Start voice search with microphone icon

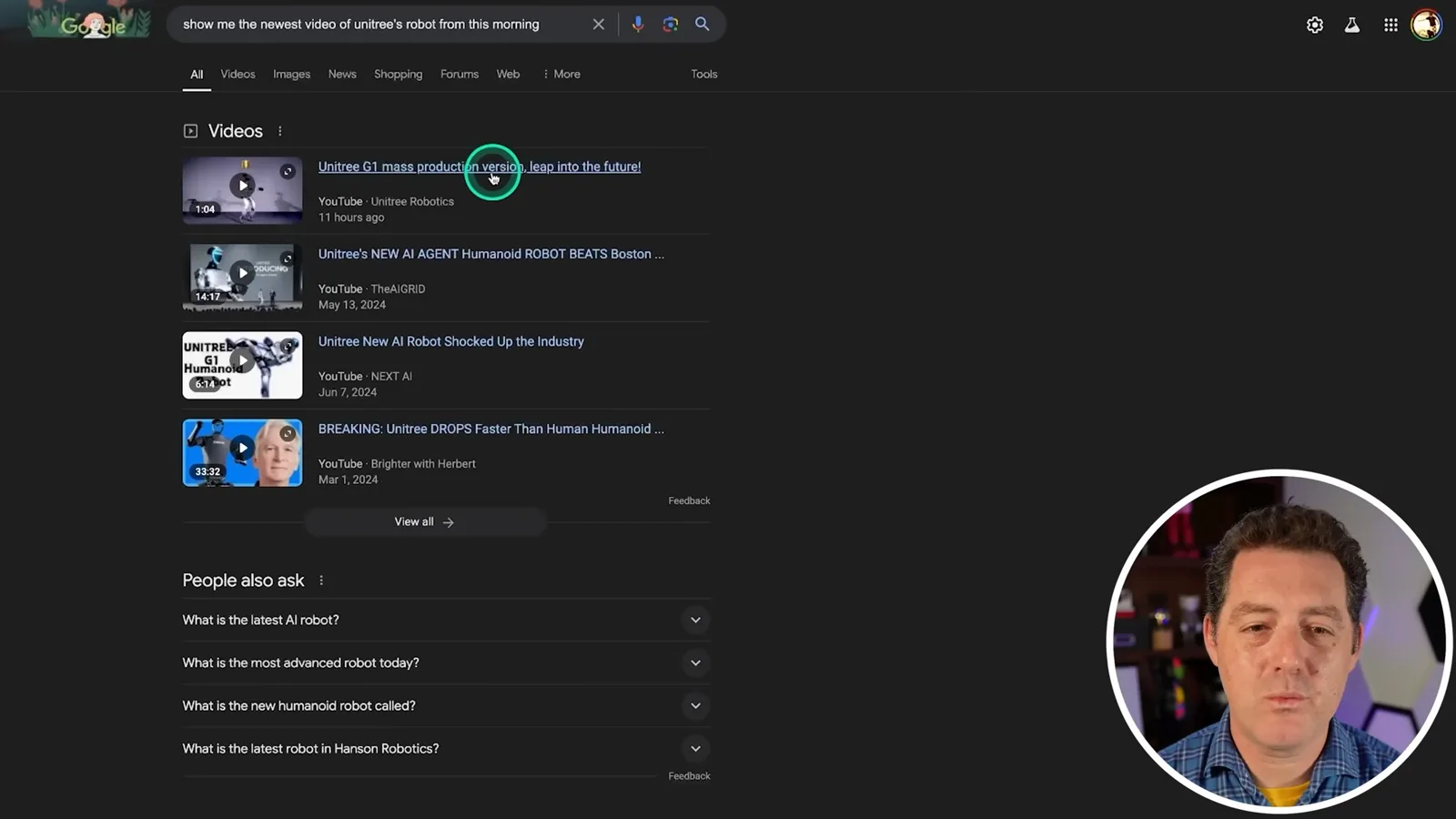click(638, 25)
